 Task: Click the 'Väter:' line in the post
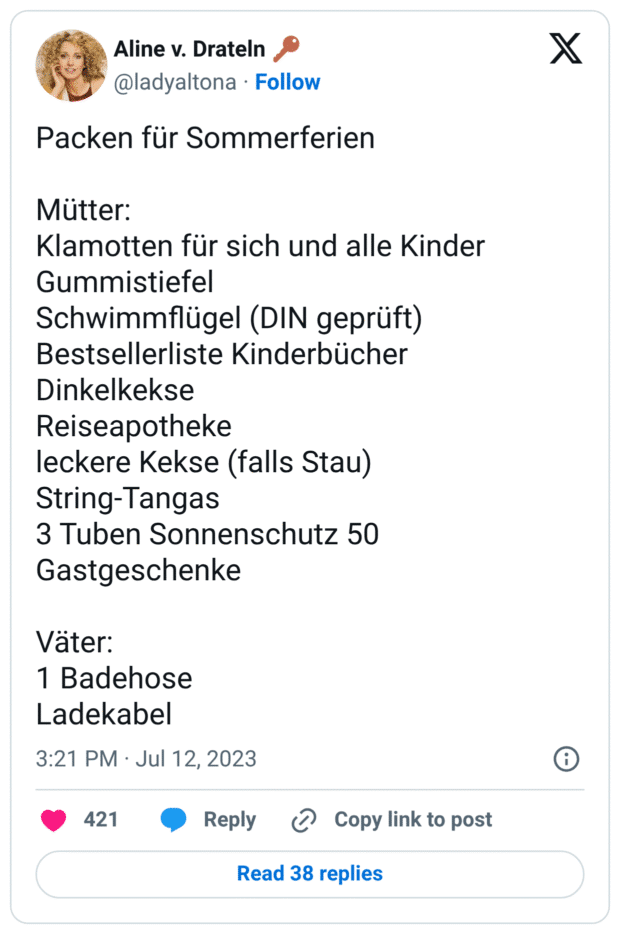pos(74,642)
